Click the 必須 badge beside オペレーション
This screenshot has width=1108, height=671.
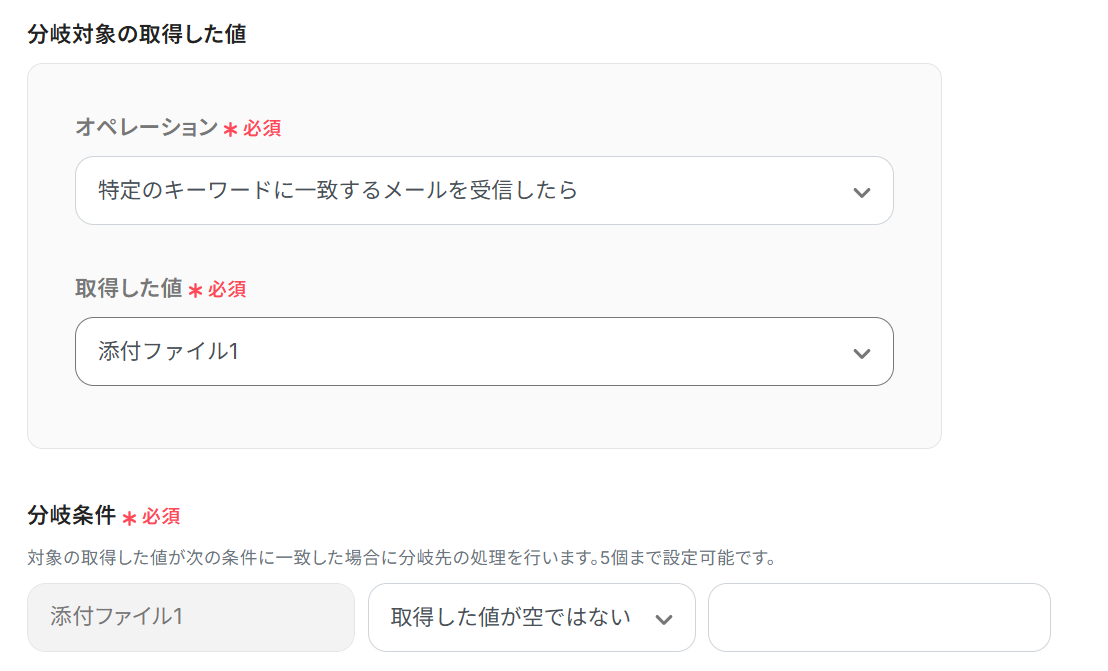pyautogui.click(x=261, y=129)
